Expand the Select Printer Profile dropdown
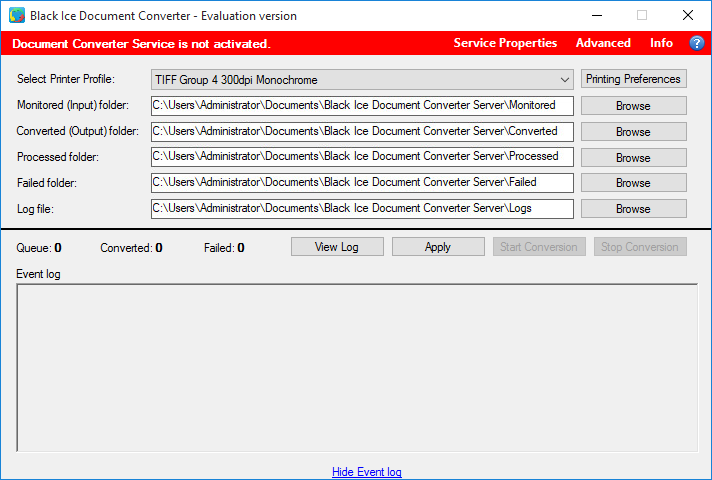This screenshot has height=480, width=712. [x=362, y=80]
